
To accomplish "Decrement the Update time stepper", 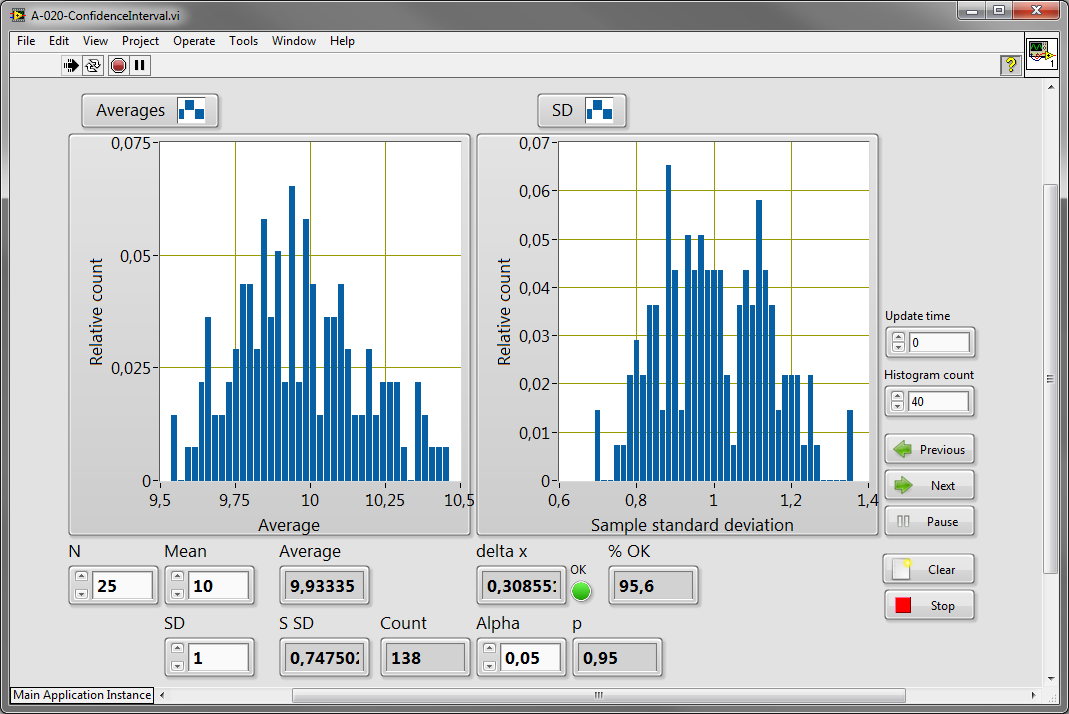I will coord(898,347).
